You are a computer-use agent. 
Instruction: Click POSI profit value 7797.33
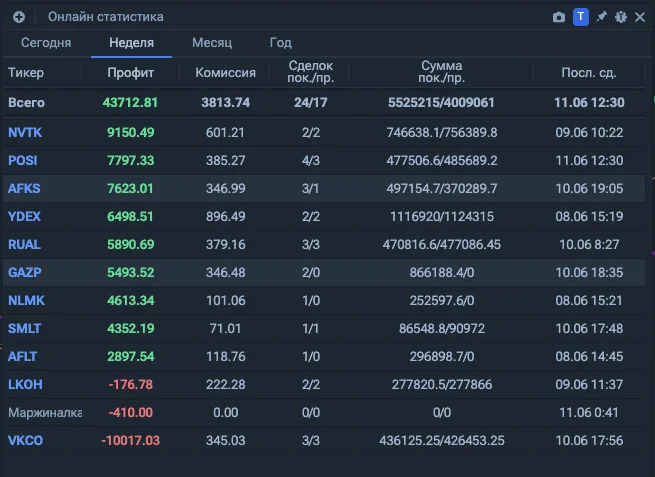pyautogui.click(x=130, y=161)
